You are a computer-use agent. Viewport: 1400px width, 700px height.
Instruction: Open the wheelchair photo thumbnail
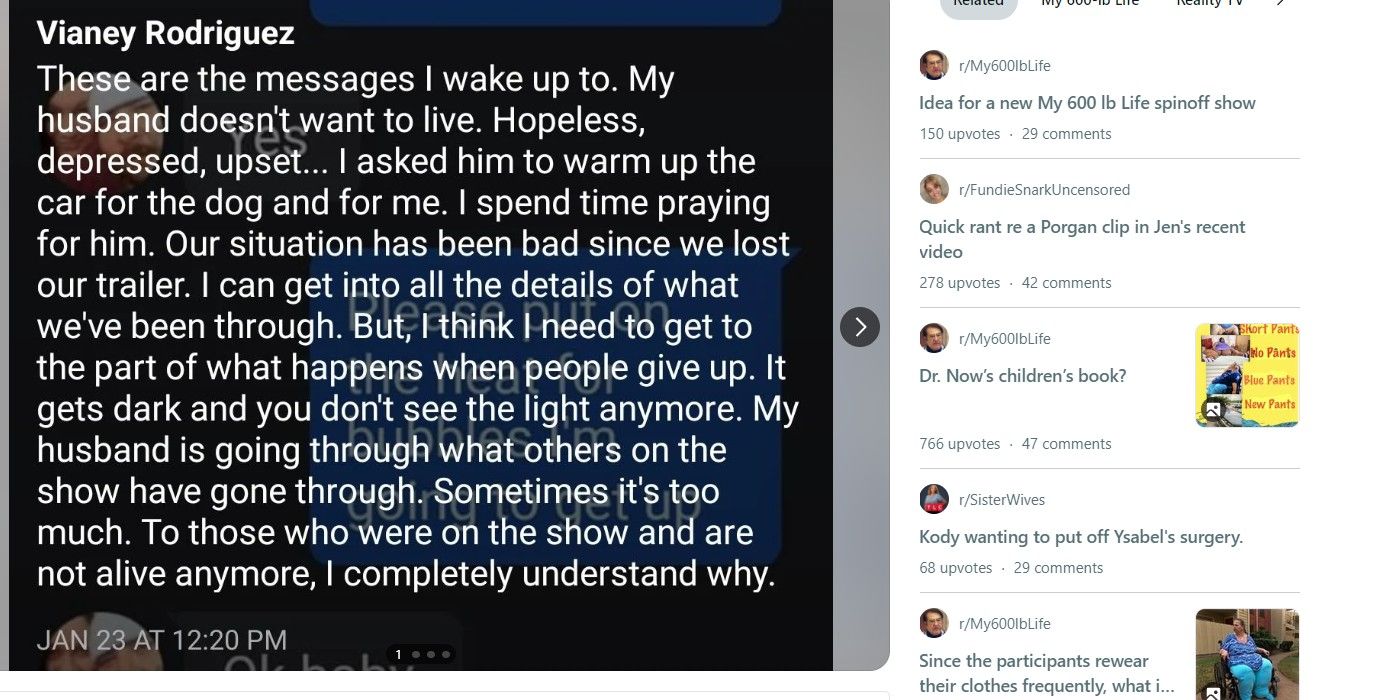(x=1247, y=654)
